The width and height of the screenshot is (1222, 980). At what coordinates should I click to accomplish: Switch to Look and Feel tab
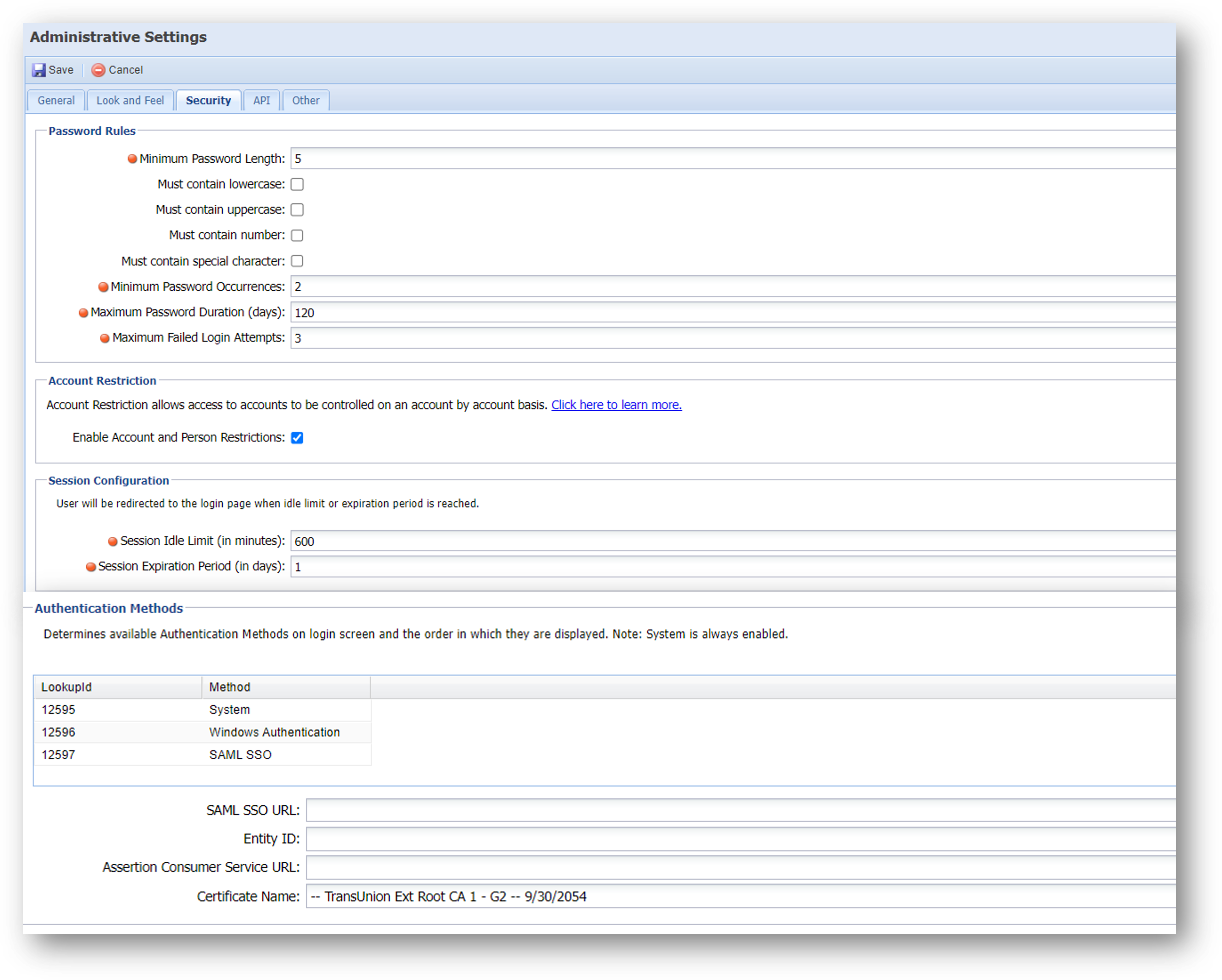tap(130, 100)
